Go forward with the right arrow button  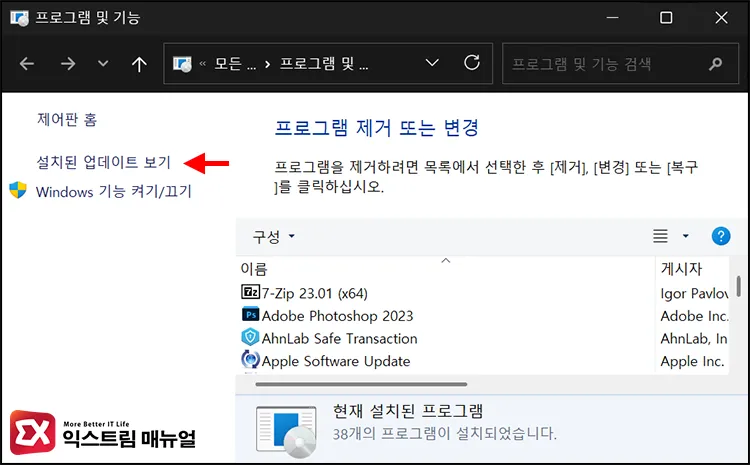[68, 63]
